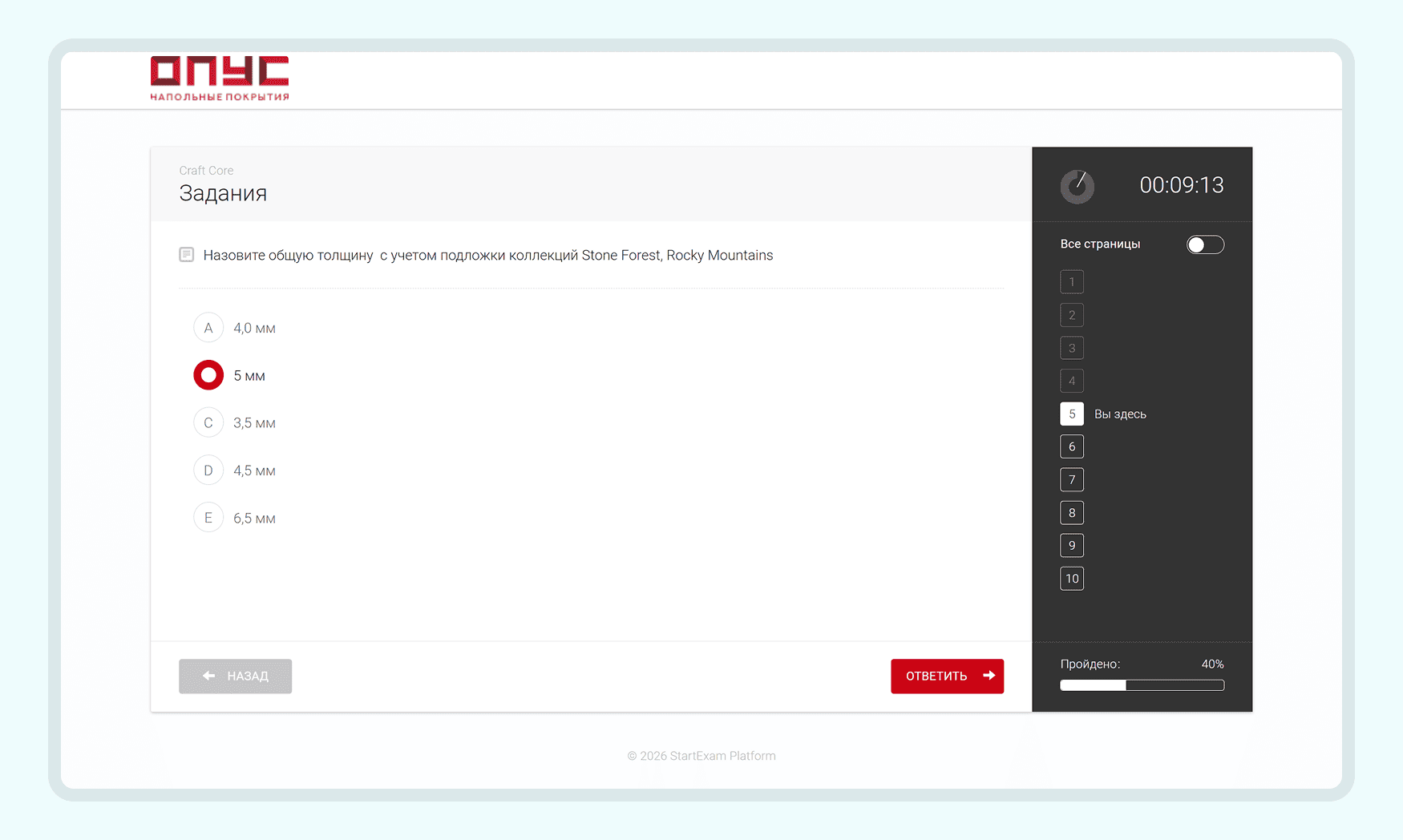Viewport: 1403px width, 840px height.
Task: Click the timer clock icon
Action: [x=1078, y=186]
